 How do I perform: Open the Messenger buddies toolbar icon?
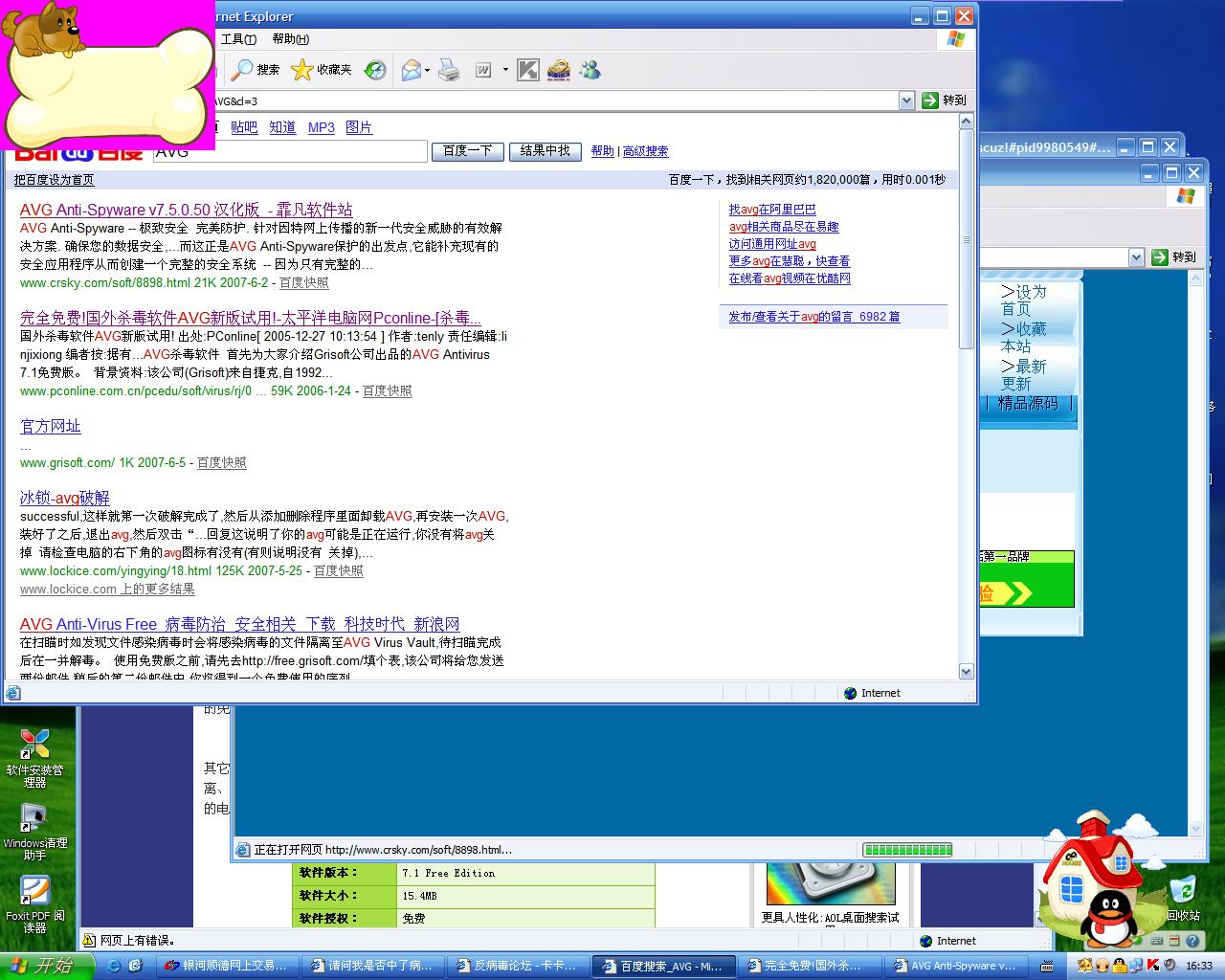pyautogui.click(x=590, y=70)
